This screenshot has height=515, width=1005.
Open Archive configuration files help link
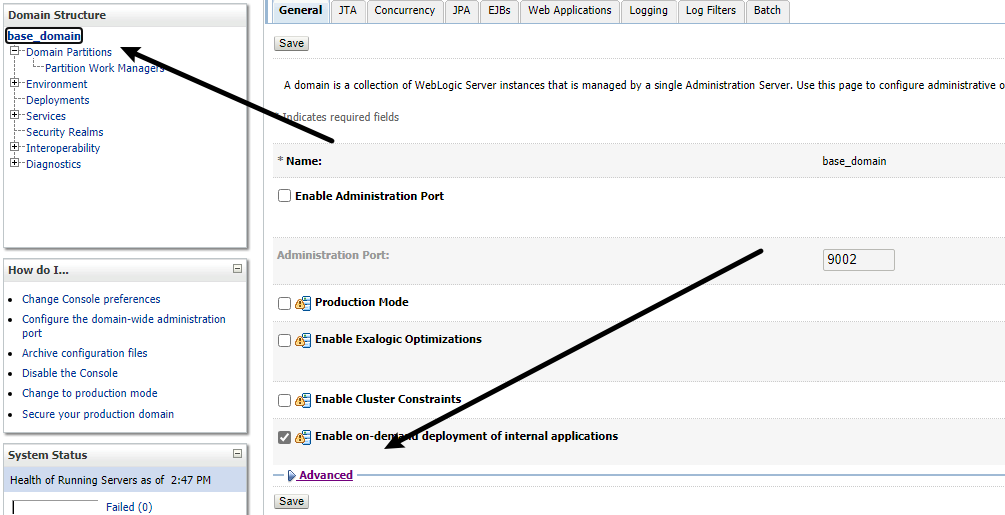(x=85, y=353)
